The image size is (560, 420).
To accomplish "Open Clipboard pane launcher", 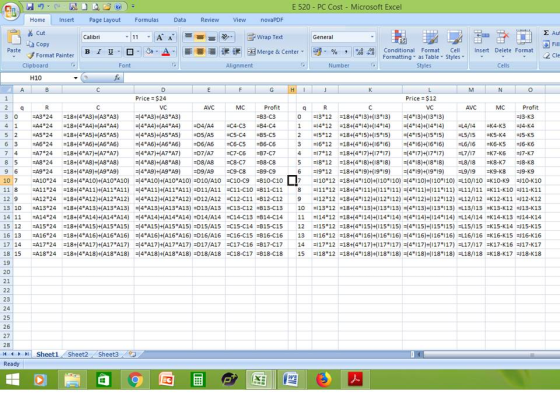I will tap(73, 65).
